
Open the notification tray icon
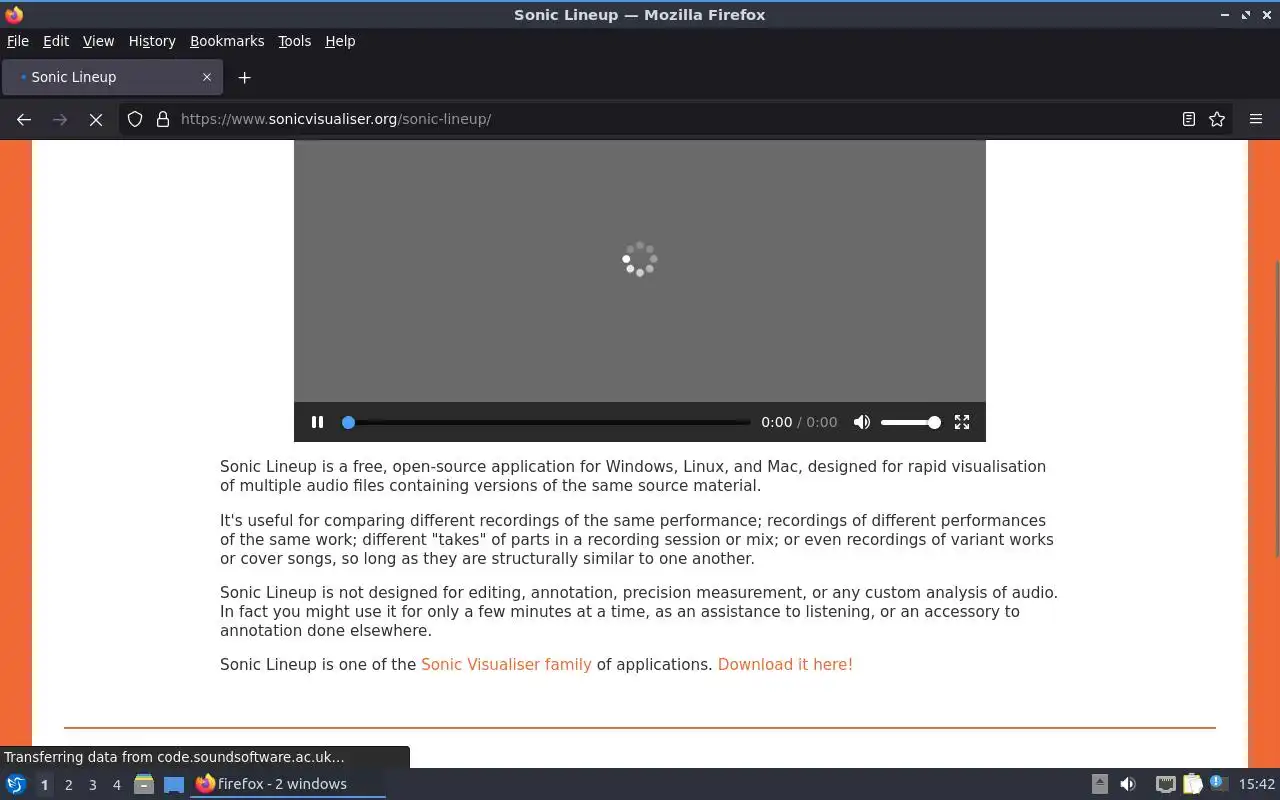[x=1218, y=783]
